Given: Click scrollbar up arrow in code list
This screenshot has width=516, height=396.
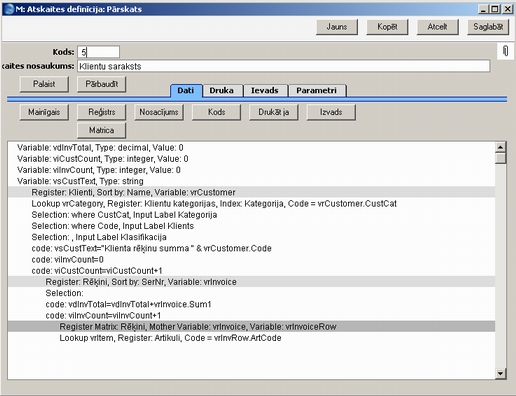Looking at the screenshot, I should click(x=500, y=147).
